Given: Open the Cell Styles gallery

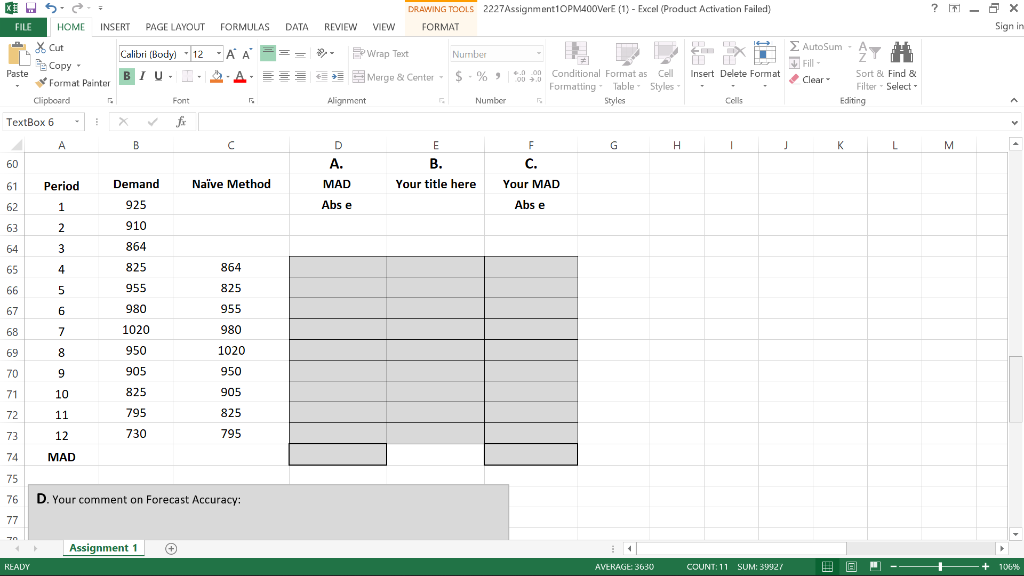Looking at the screenshot, I should (x=665, y=67).
